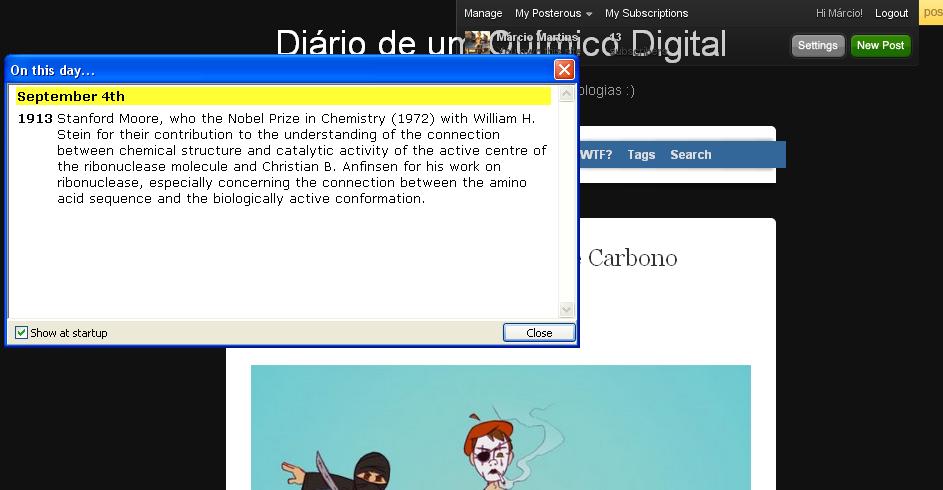
Task: Click the scroll-up arrow in the dialog
Action: 567,93
